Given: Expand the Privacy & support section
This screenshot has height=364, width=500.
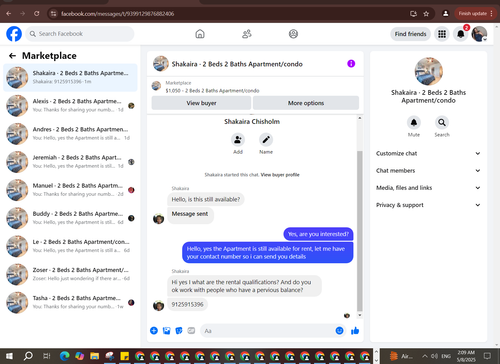Looking at the screenshot, I should point(428,205).
